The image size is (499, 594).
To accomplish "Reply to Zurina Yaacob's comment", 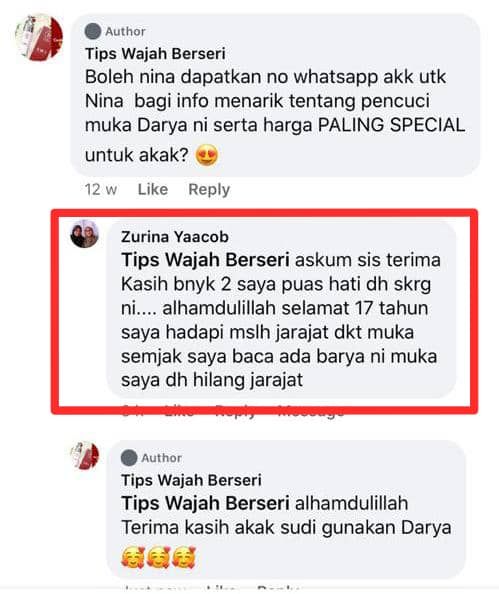I will coord(235,412).
